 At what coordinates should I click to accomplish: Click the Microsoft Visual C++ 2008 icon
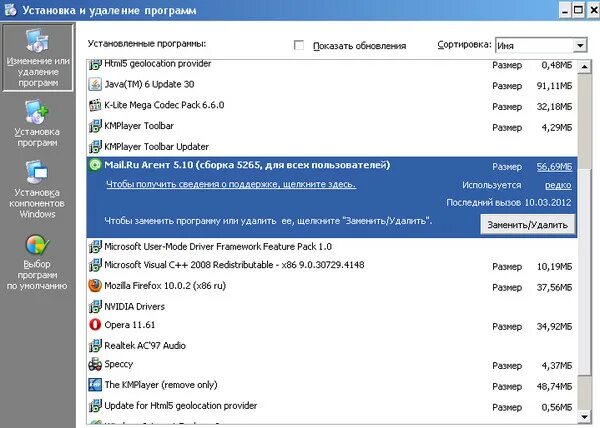(x=95, y=265)
